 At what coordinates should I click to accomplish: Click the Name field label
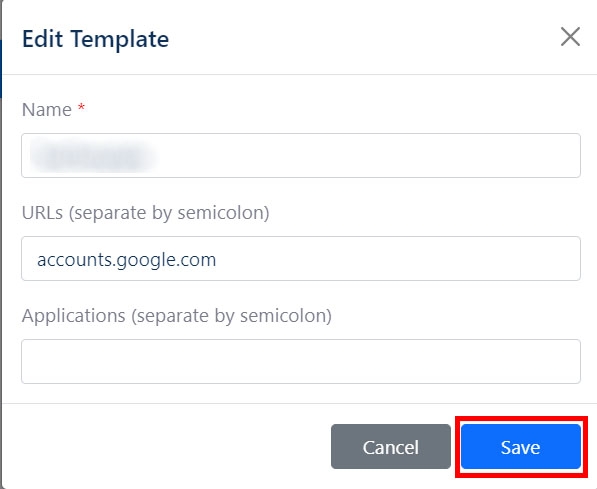pyautogui.click(x=46, y=110)
